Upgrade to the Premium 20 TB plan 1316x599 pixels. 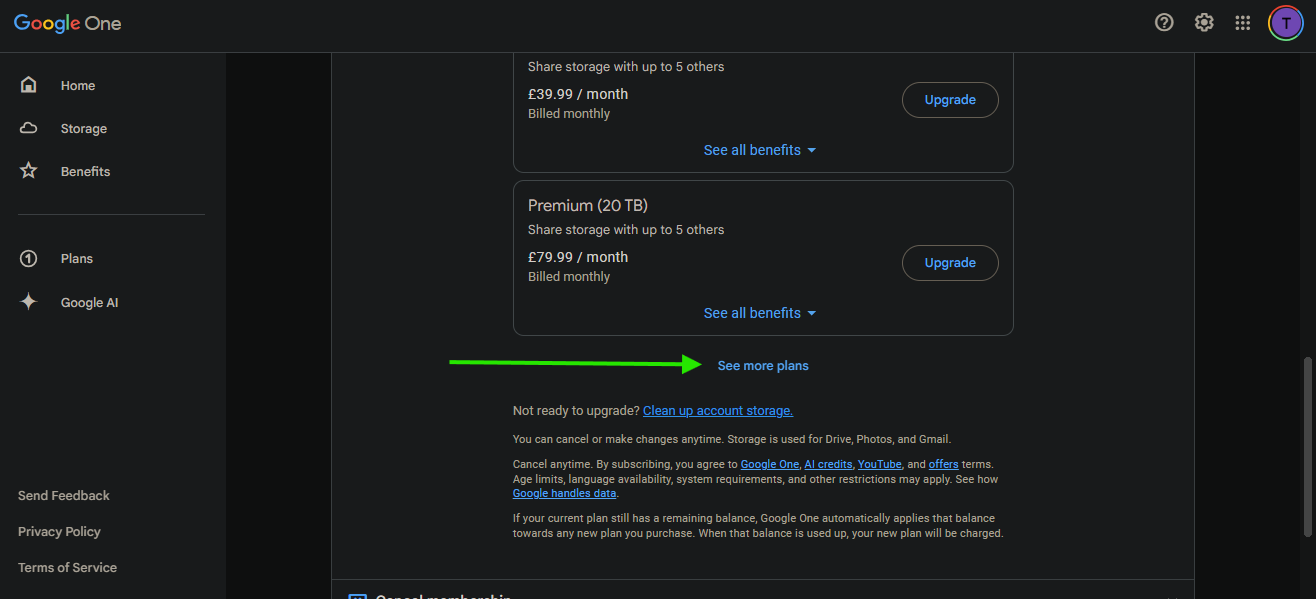950,263
